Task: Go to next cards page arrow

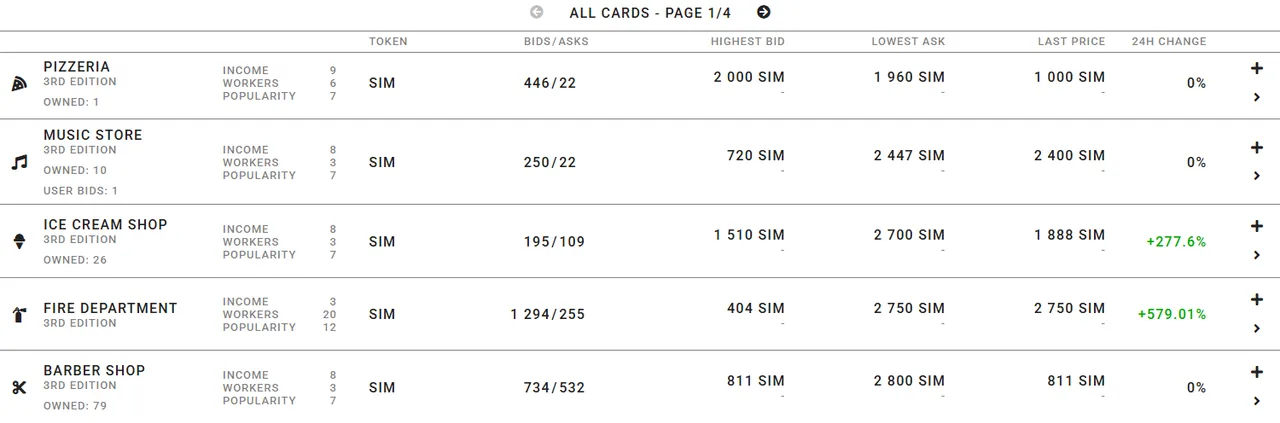Action: click(764, 12)
